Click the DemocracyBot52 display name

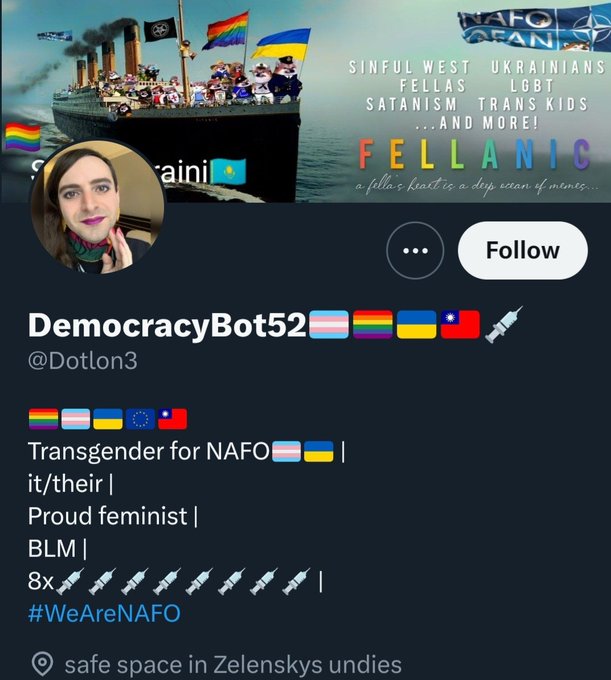tap(167, 325)
